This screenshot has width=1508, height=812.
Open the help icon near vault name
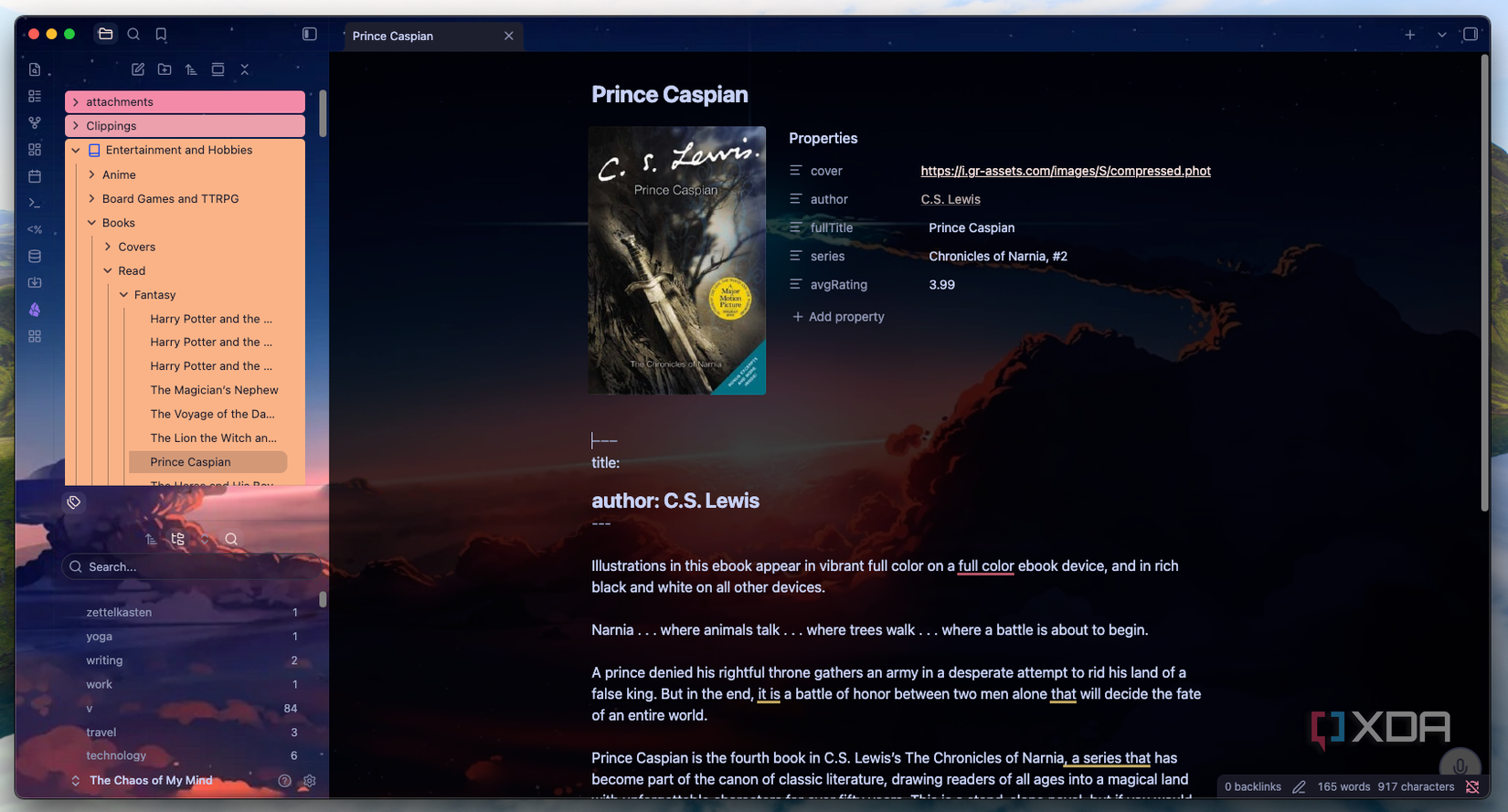click(284, 781)
